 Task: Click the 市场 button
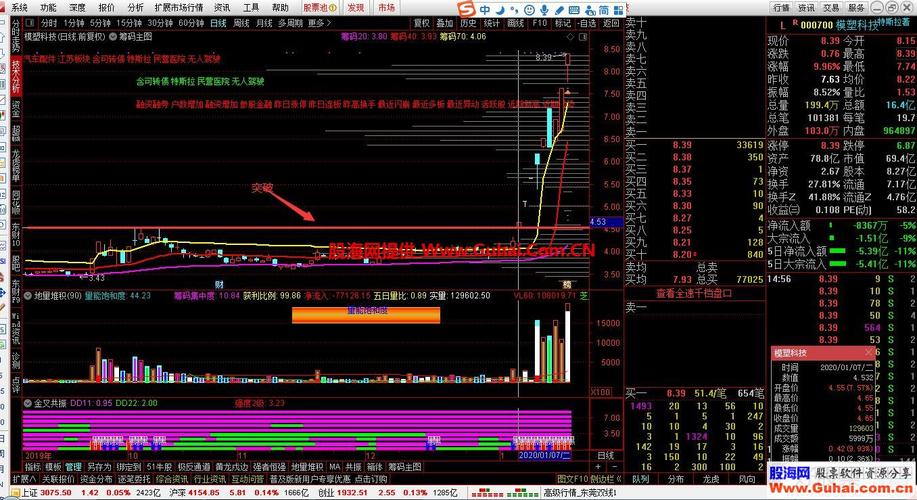(387, 8)
